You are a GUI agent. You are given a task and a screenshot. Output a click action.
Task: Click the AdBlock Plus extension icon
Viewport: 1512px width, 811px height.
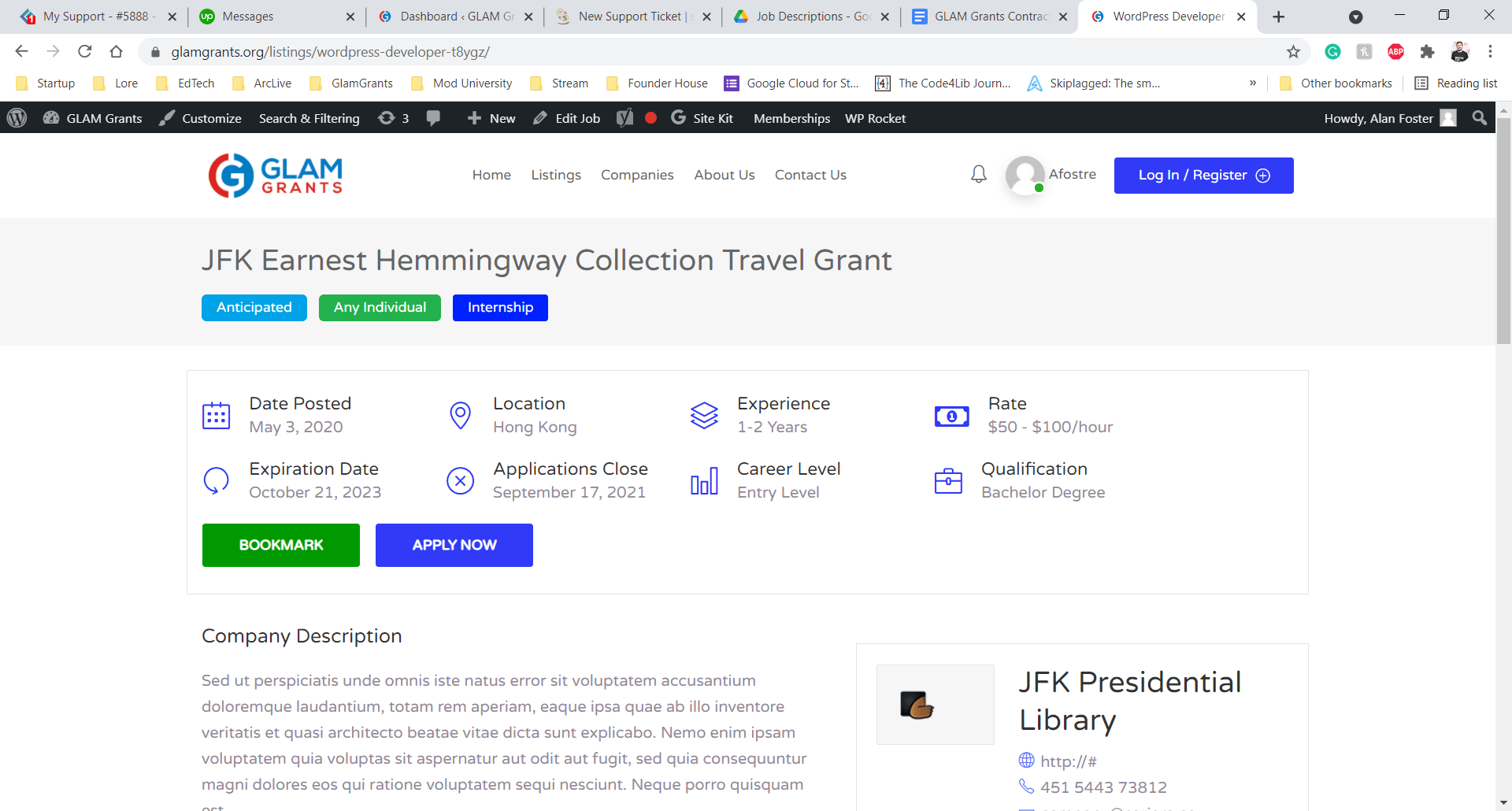(1395, 52)
